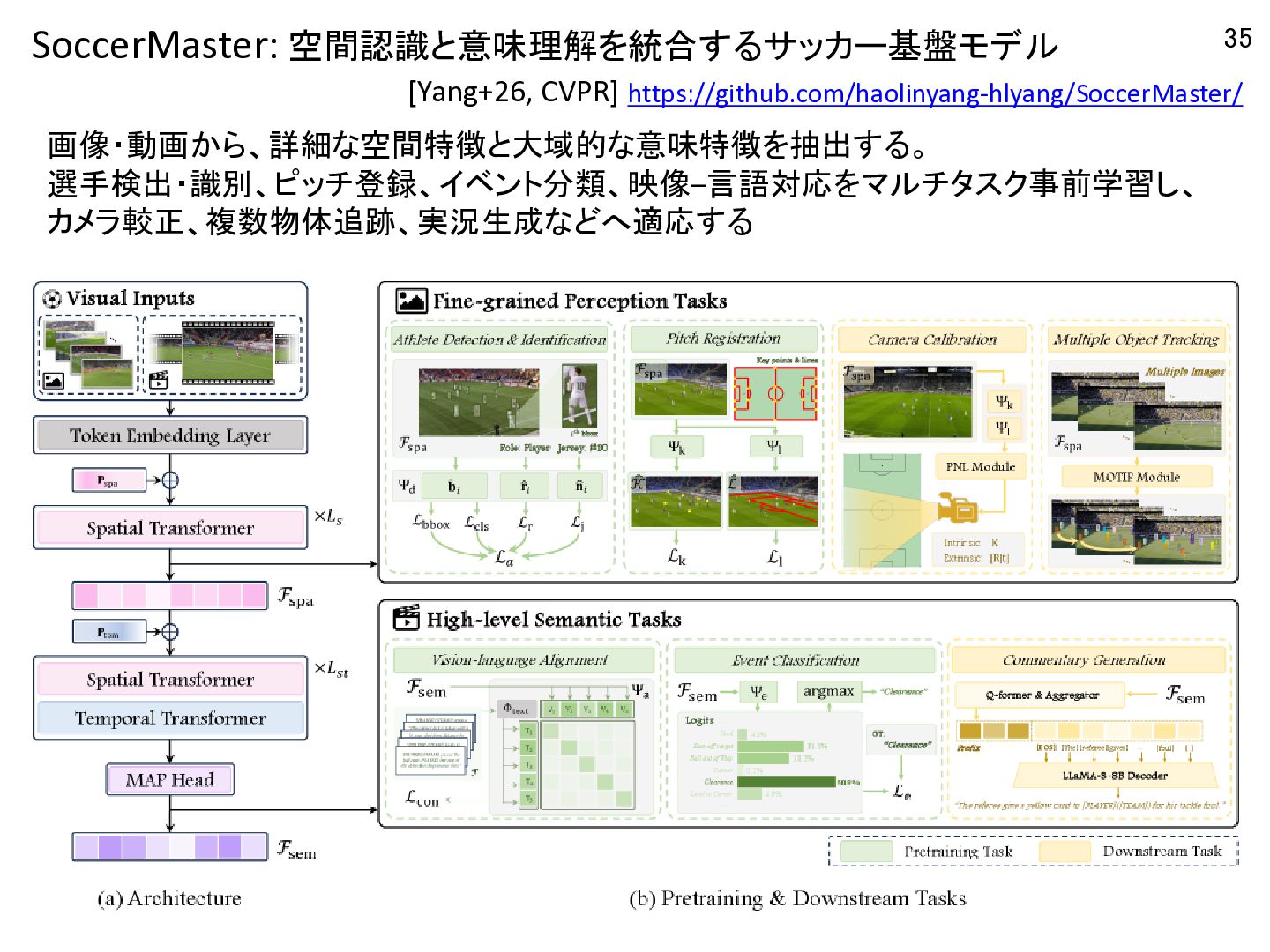Click the PNL Module box

(x=981, y=466)
